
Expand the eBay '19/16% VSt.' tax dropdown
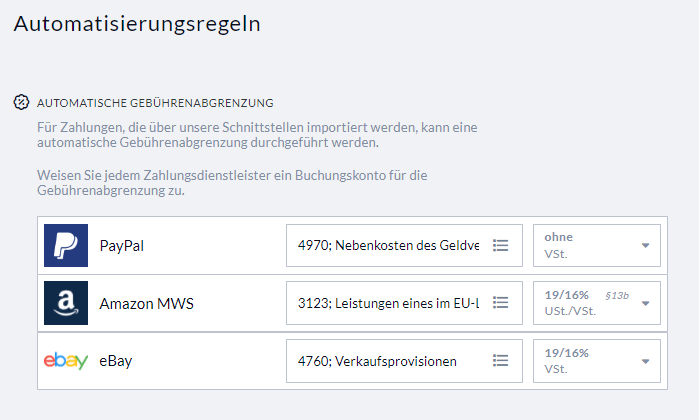click(645, 361)
